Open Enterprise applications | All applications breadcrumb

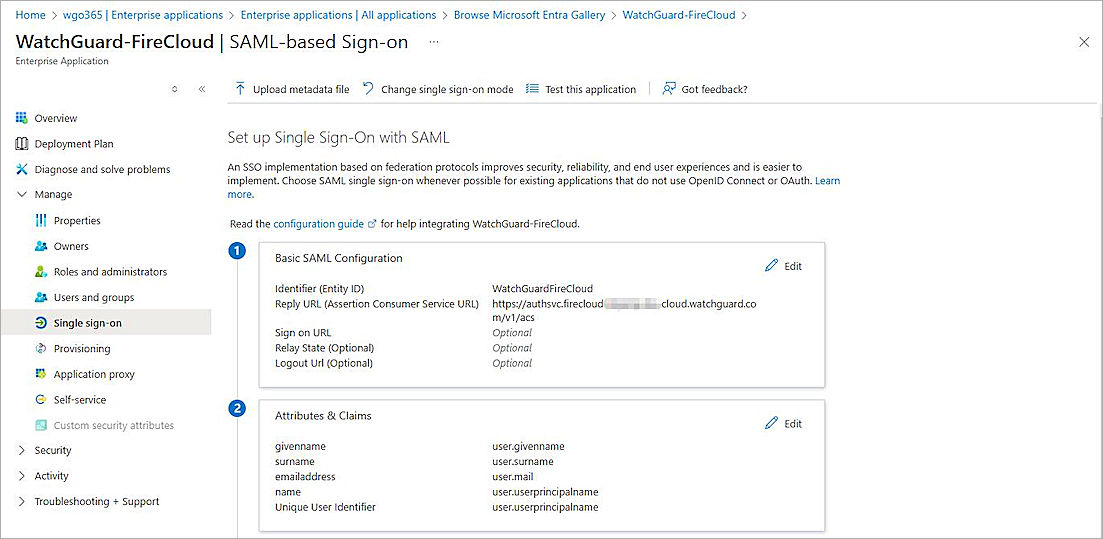tap(338, 14)
